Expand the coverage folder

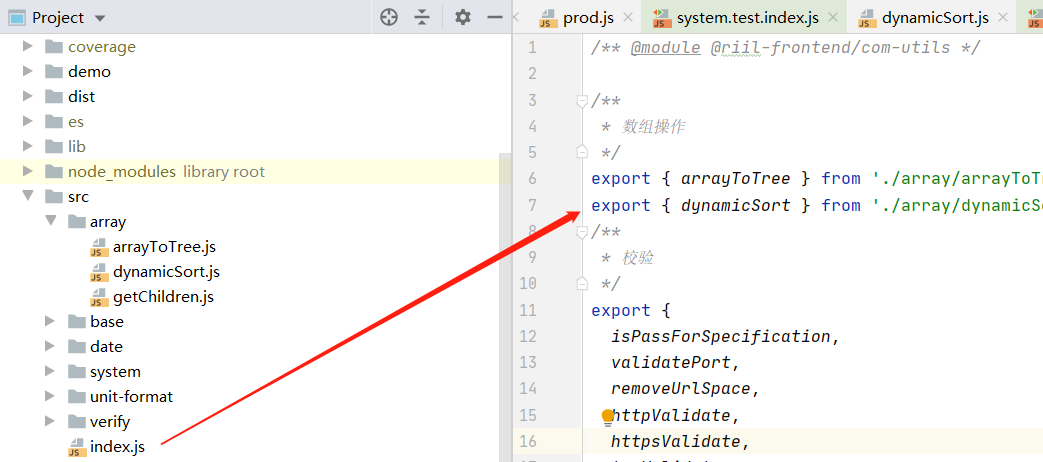(x=28, y=47)
